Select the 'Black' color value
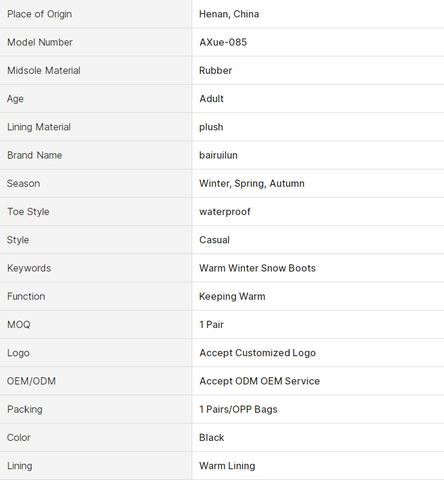Viewport: 444px width, 480px height. point(211,438)
